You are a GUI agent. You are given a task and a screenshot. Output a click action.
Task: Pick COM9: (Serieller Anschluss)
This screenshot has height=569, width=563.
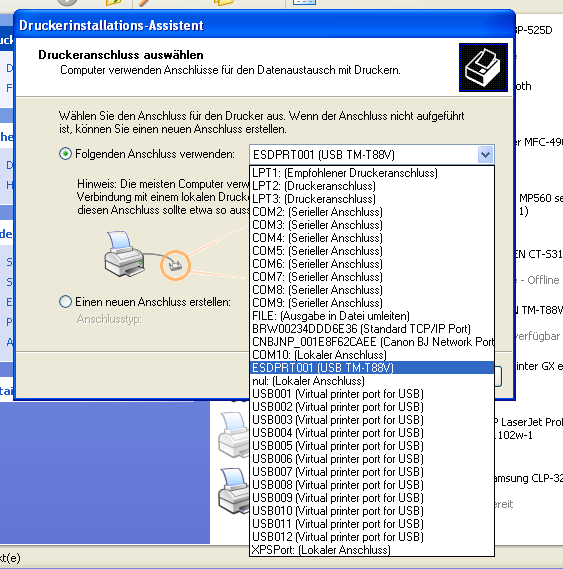[x=372, y=303]
